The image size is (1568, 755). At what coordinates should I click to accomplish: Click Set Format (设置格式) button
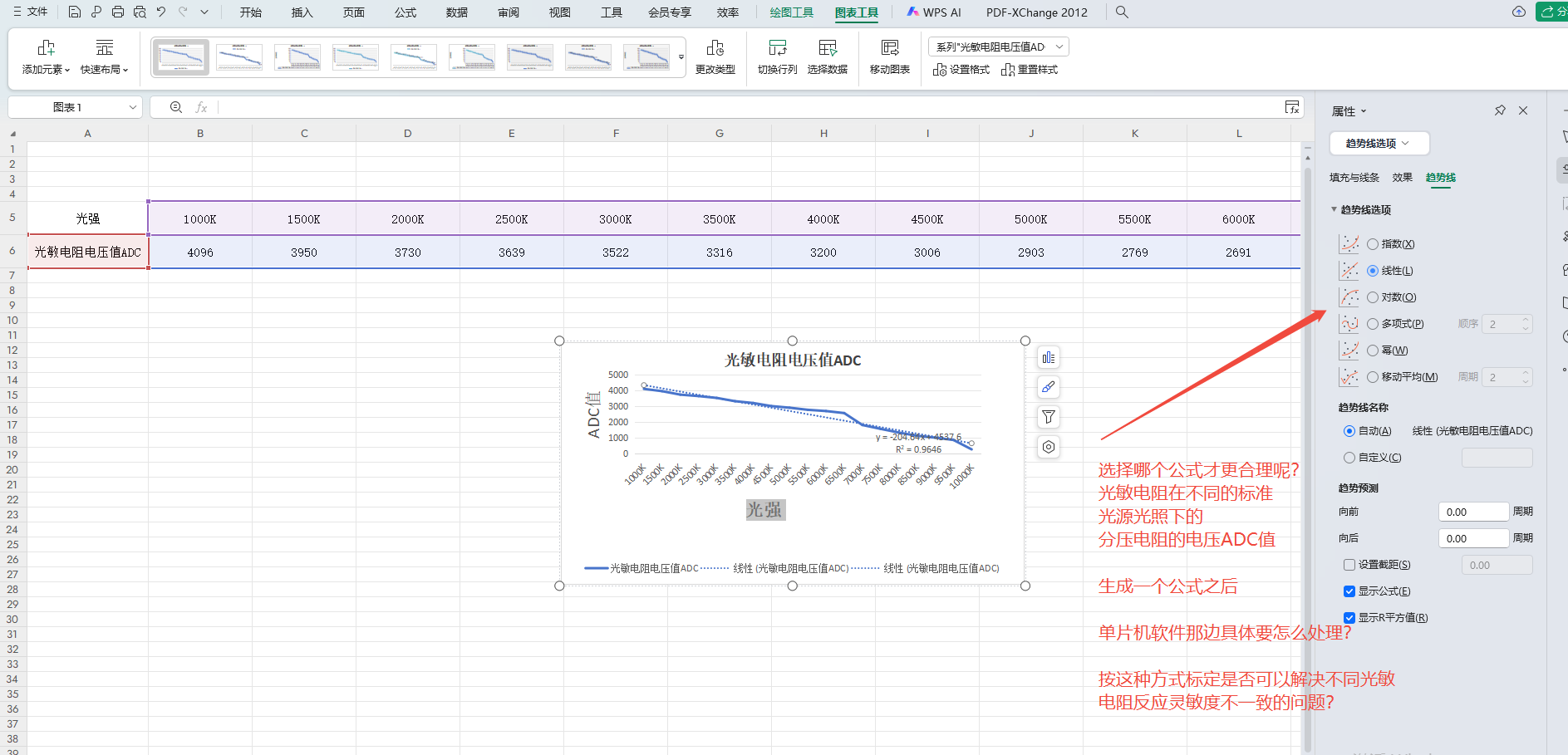click(x=961, y=70)
